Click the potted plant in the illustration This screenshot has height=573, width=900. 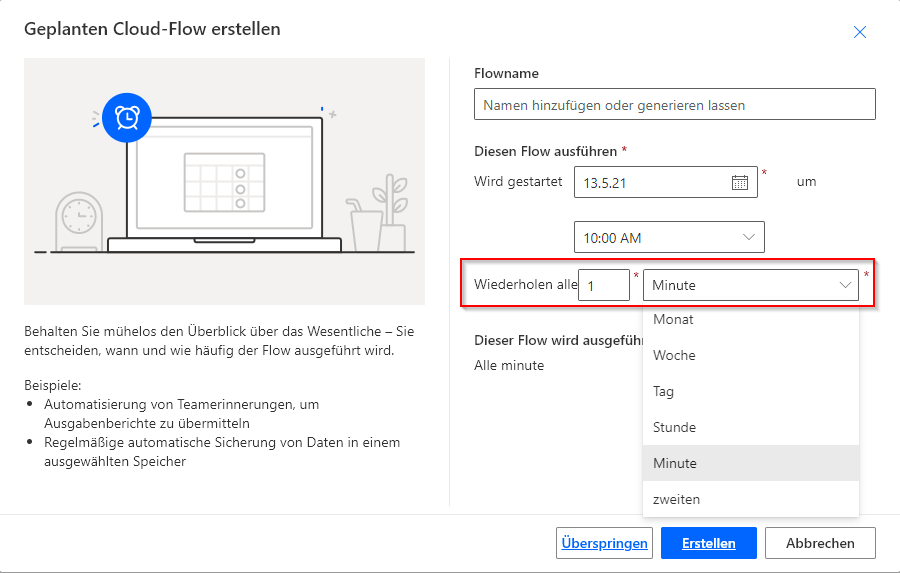pyautogui.click(x=391, y=212)
